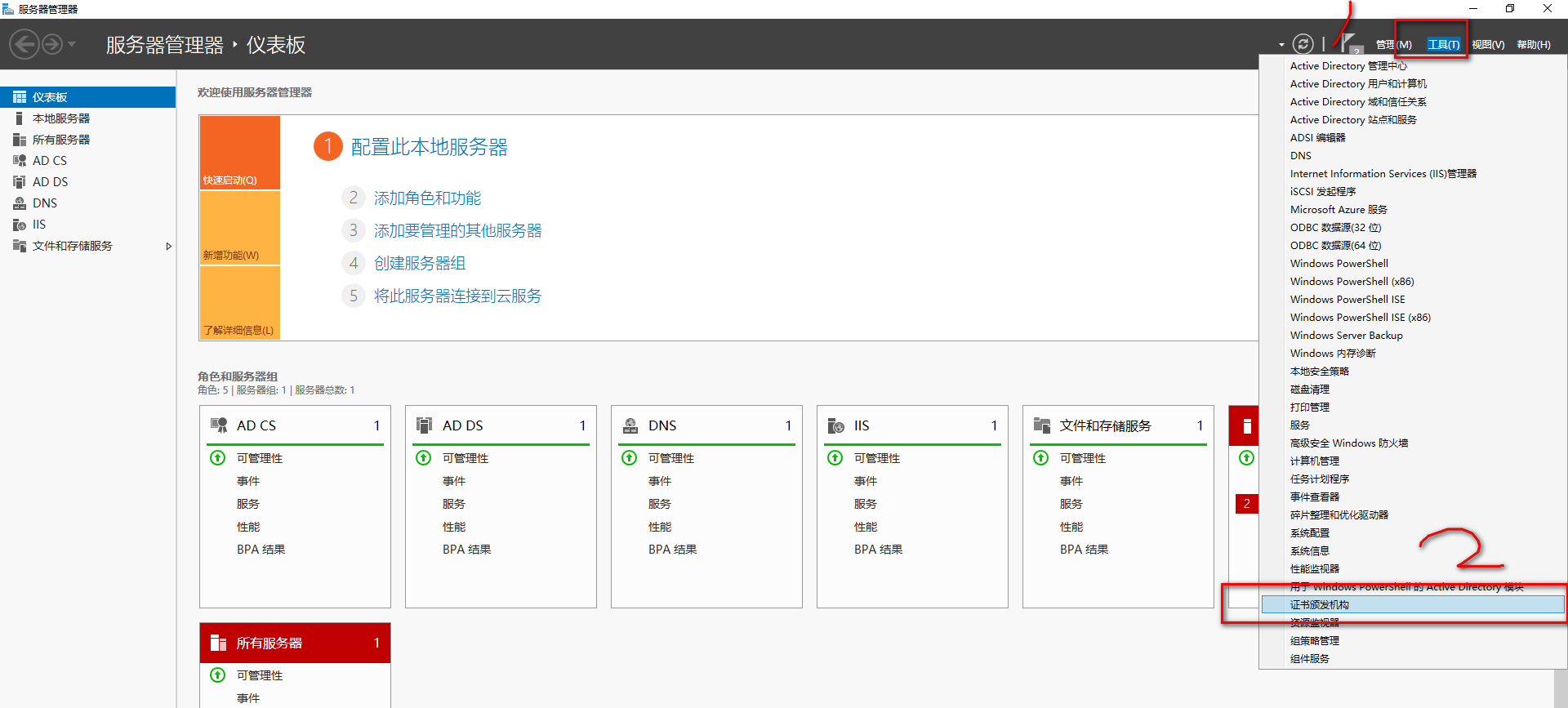Select 证书颁发机构 in tools menu
Image resolution: width=1568 pixels, height=708 pixels.
pos(1413,605)
